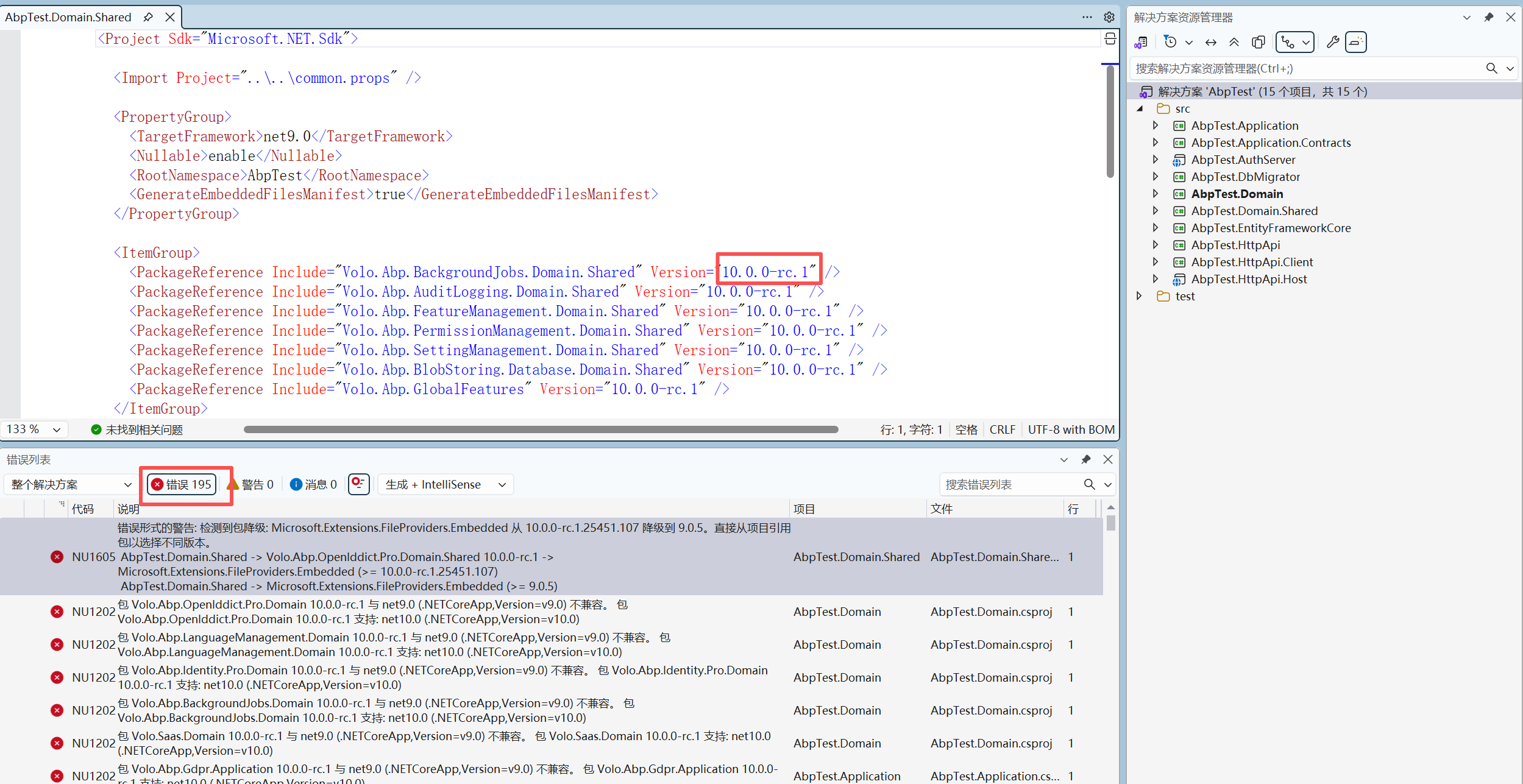Expand the test folder in Solution Explorer
Screen dimensions: 1523x784
click(x=1140, y=296)
